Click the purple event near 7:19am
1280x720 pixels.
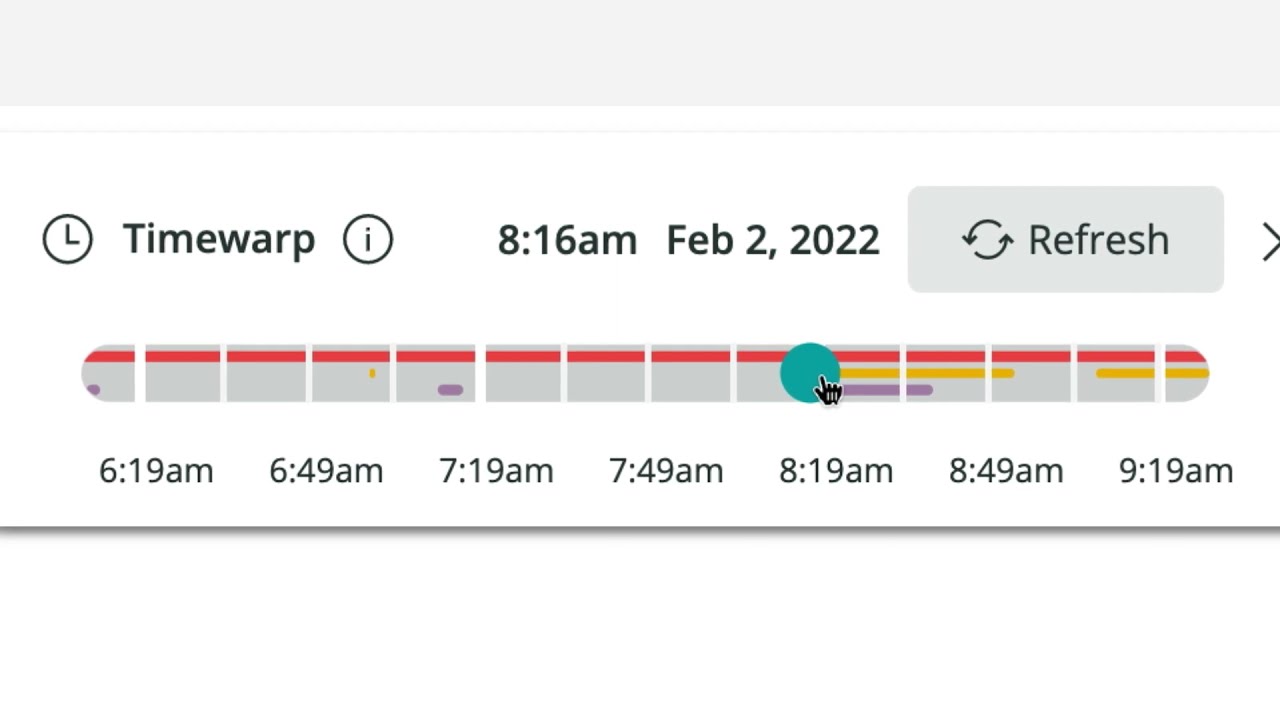(x=450, y=390)
